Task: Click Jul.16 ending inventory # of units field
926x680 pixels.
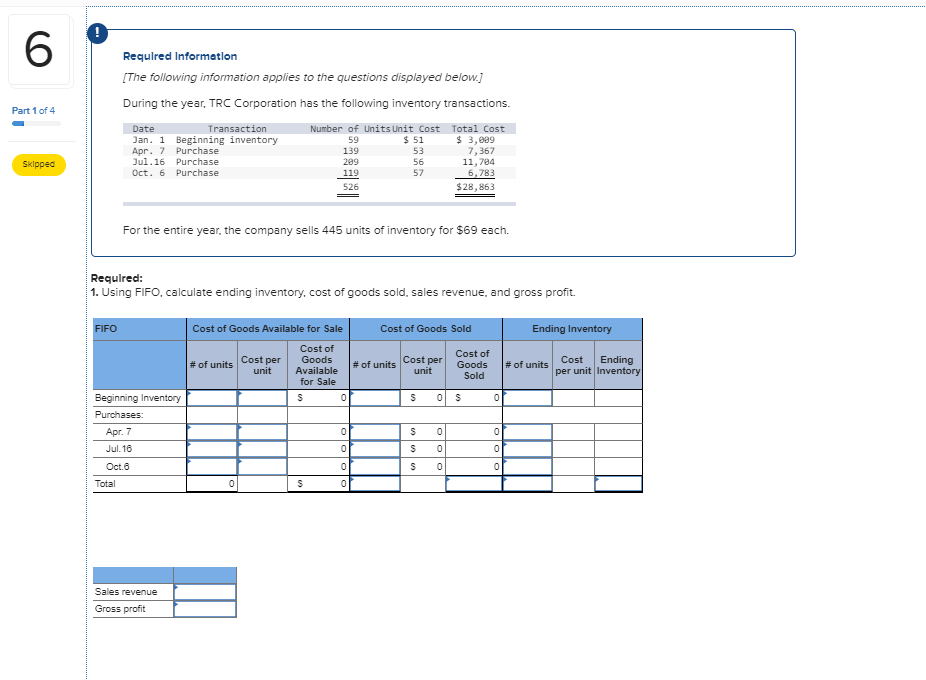Action: click(527, 449)
